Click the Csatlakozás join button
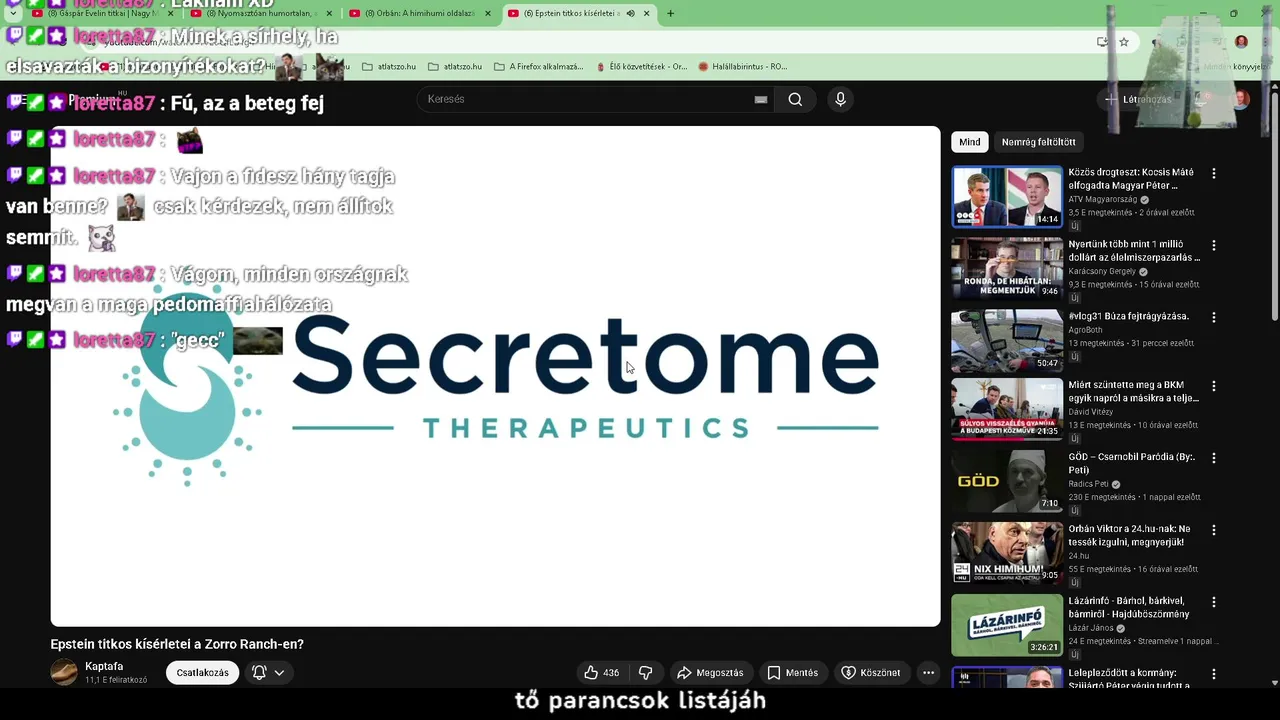The image size is (1280, 720). click(x=202, y=673)
